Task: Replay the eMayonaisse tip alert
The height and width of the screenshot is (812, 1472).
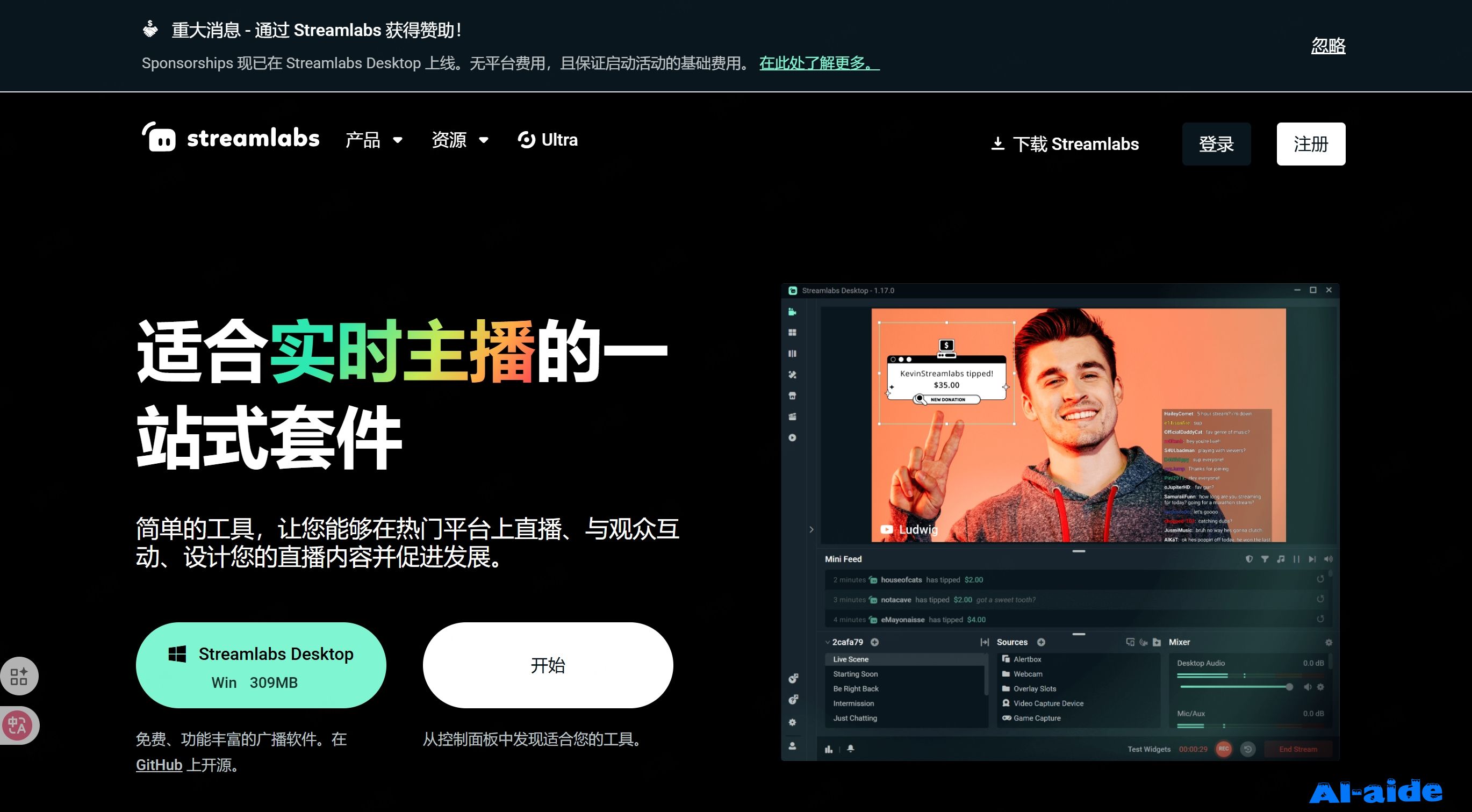Action: point(1320,619)
